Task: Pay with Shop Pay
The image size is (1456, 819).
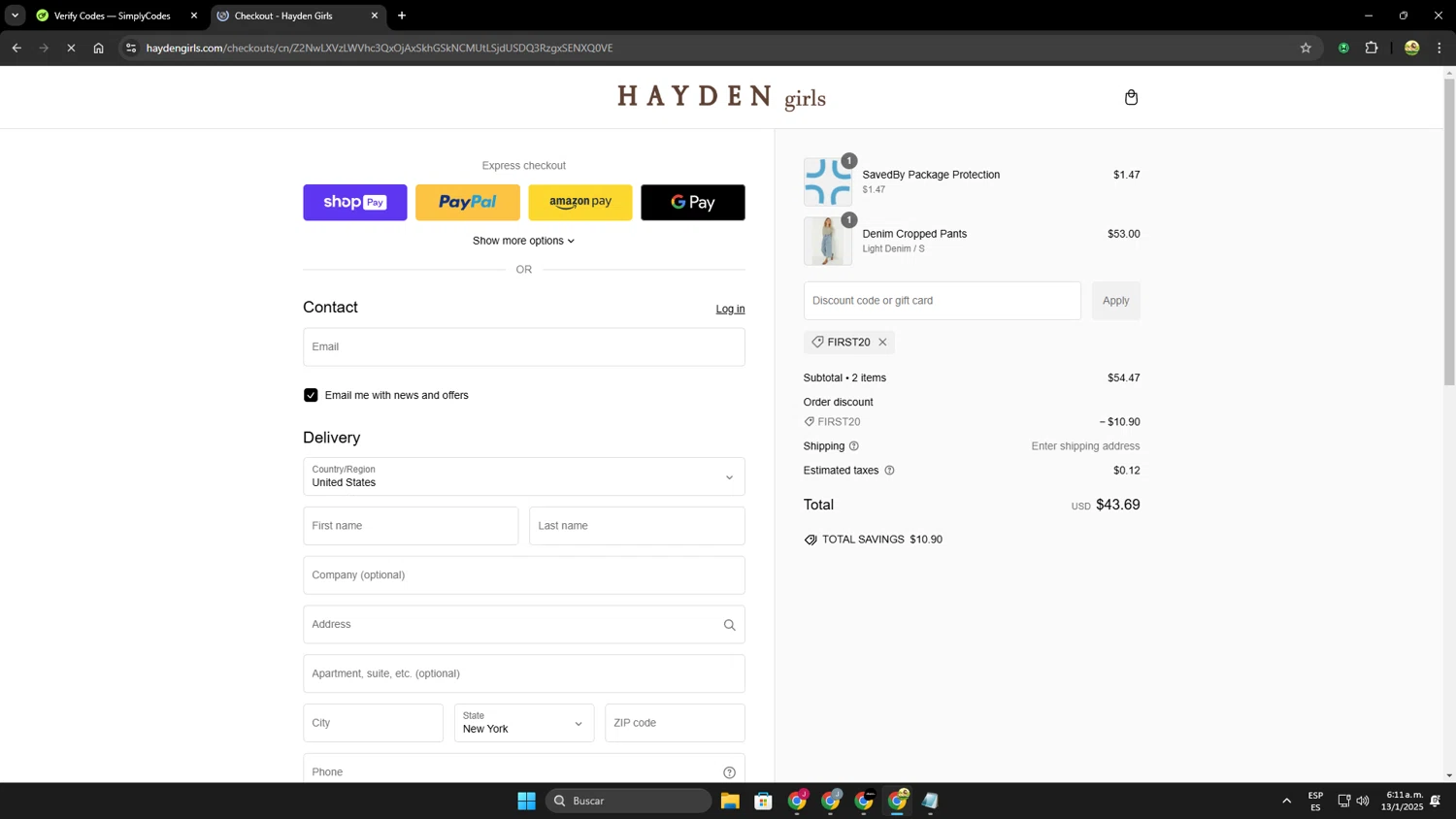Action: tap(355, 202)
